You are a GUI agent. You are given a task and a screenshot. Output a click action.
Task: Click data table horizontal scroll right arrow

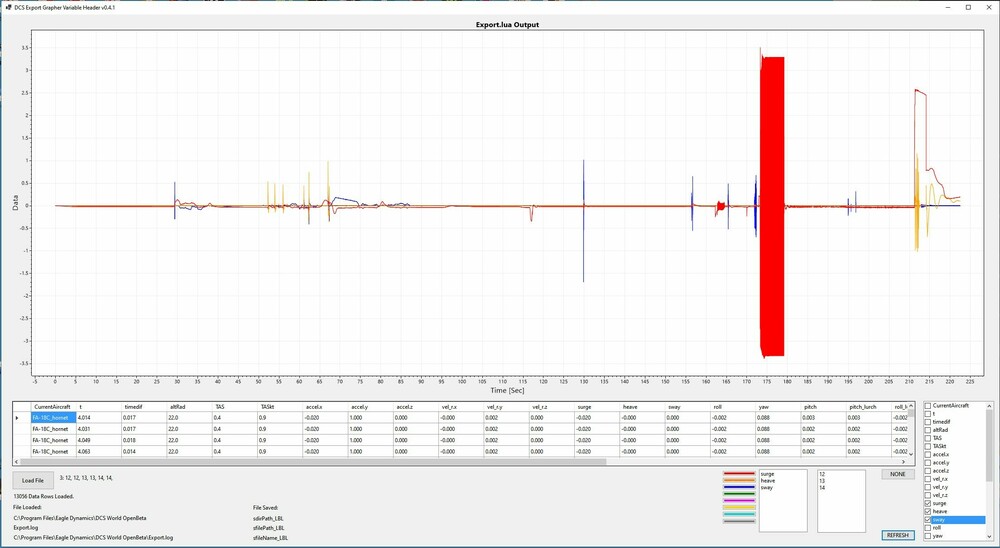903,461
